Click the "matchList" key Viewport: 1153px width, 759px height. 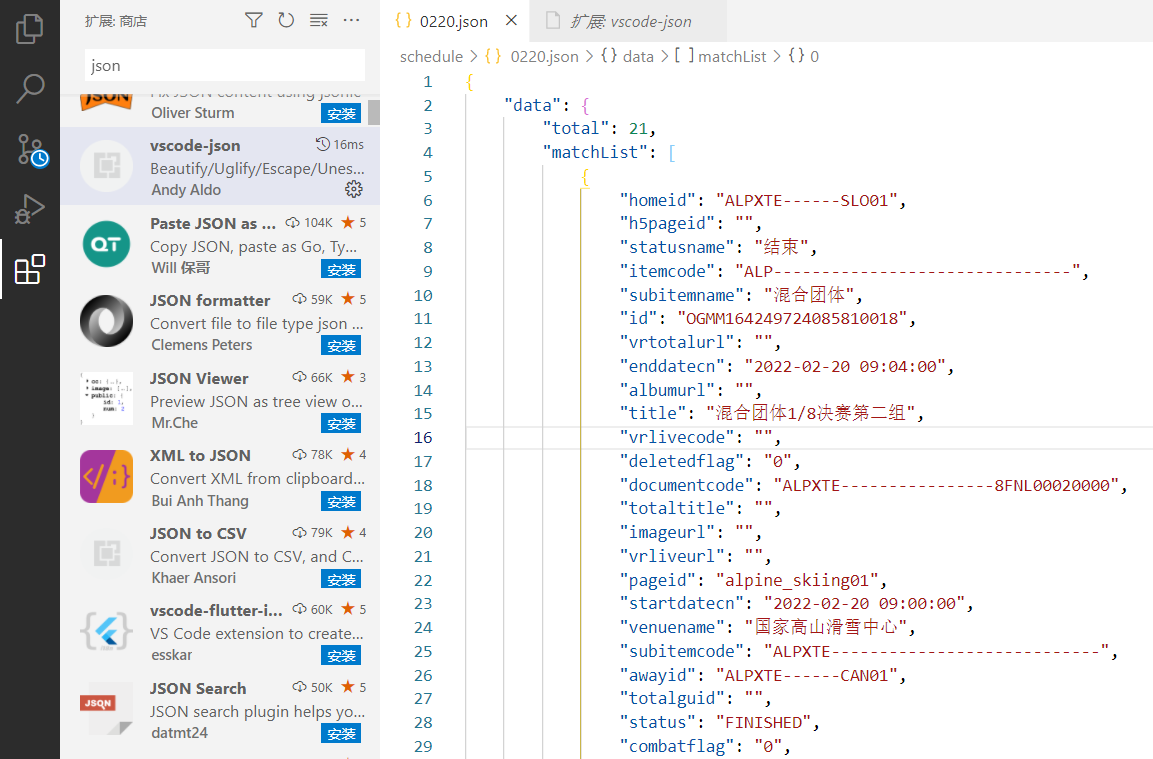coord(594,152)
